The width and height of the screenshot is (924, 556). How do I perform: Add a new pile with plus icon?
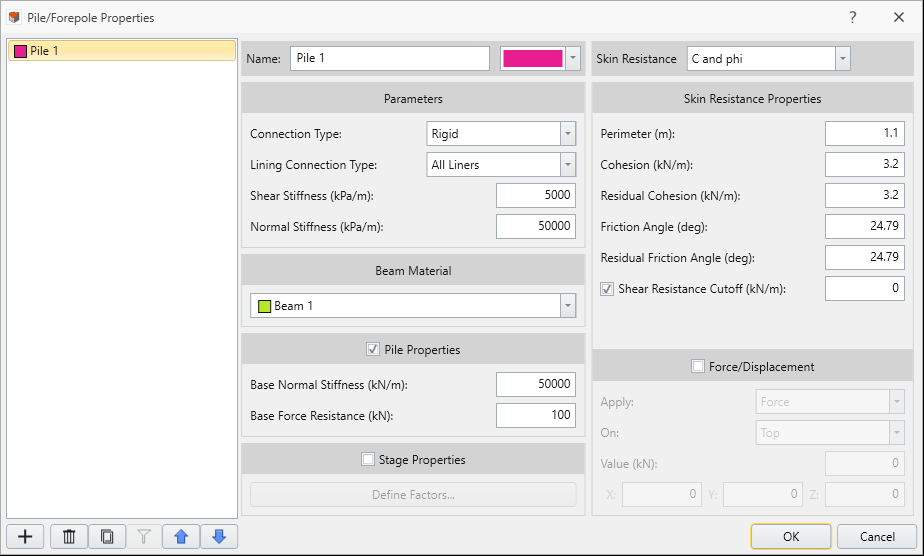point(25,537)
